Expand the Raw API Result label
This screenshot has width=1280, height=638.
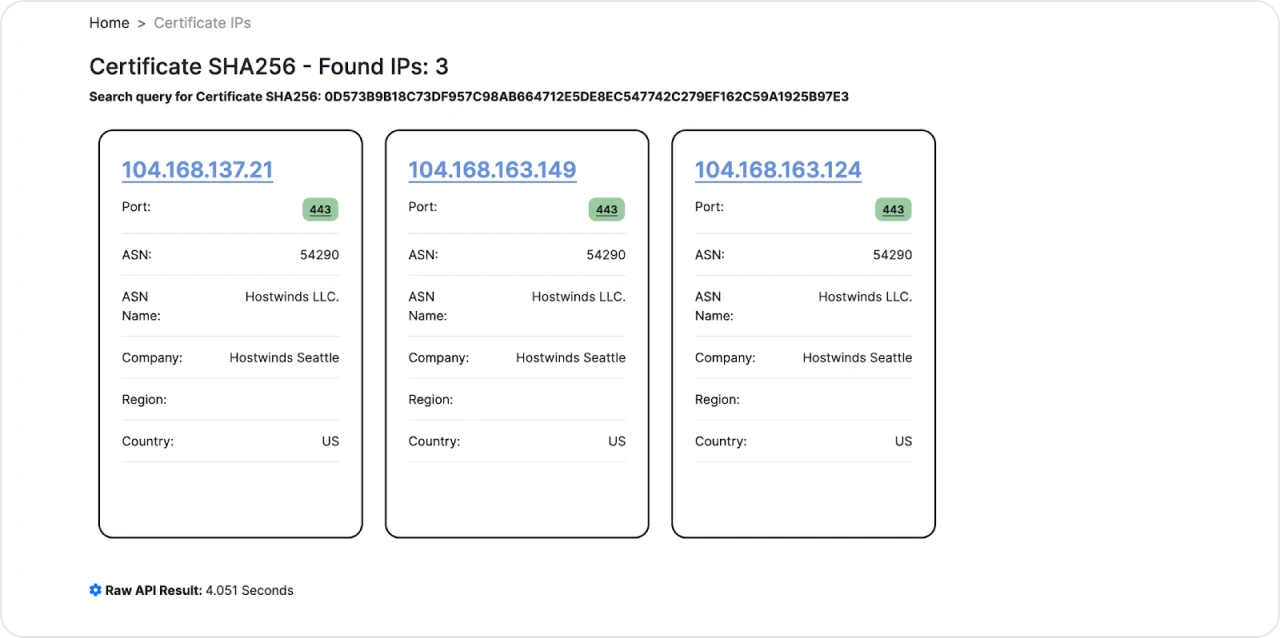point(153,590)
